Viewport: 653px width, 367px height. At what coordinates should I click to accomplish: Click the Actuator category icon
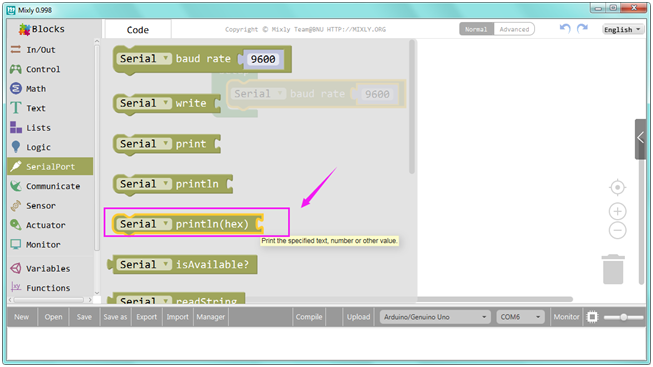[15, 225]
